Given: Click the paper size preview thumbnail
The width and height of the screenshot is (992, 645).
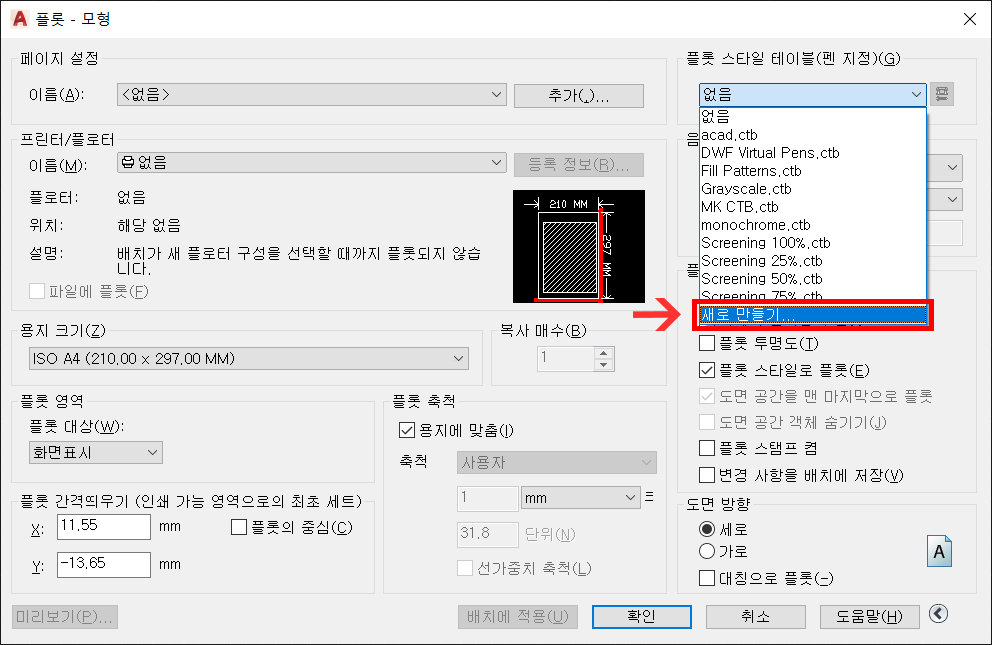Looking at the screenshot, I should (x=579, y=247).
